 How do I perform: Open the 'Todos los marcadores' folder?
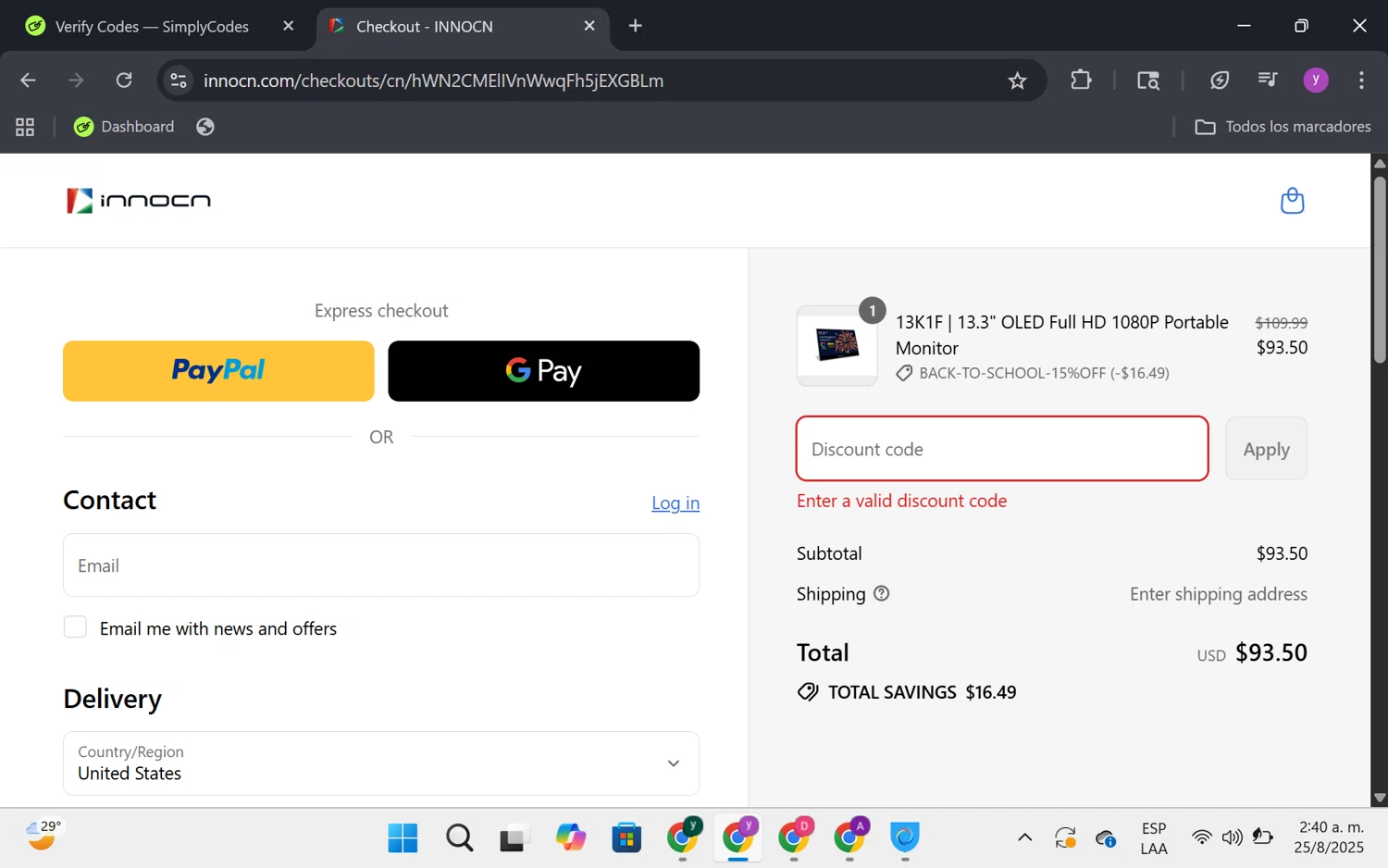[x=1283, y=127]
